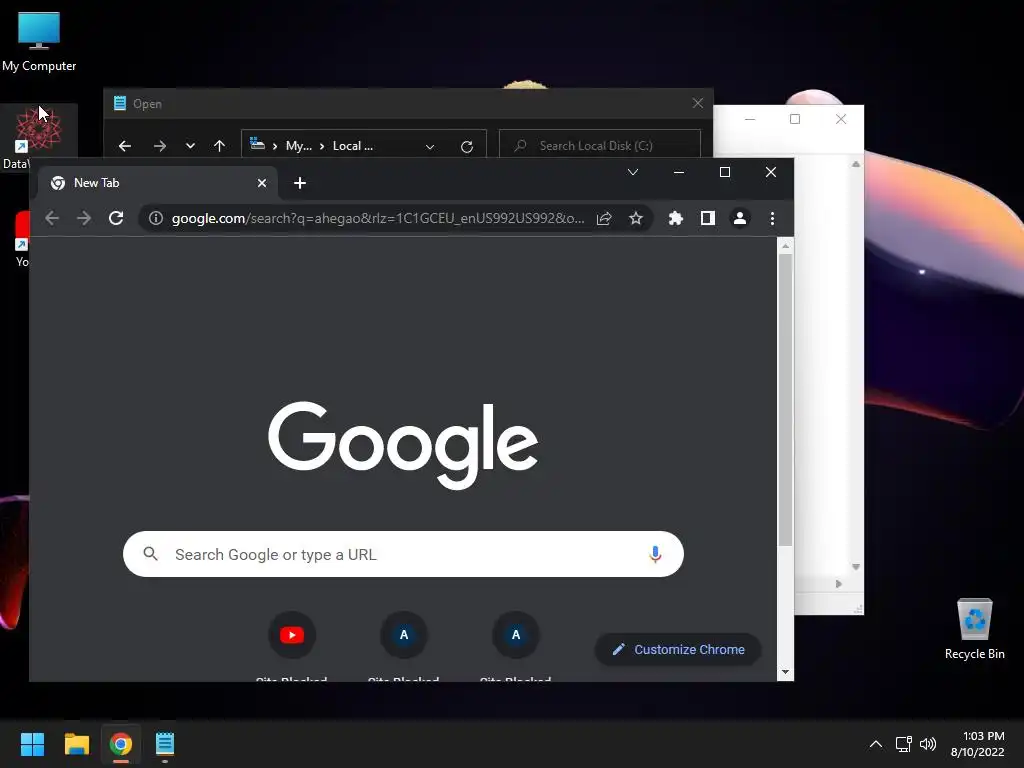The image size is (1024, 768).
Task: Go up one folder in Open dialog
Action: 219,146
